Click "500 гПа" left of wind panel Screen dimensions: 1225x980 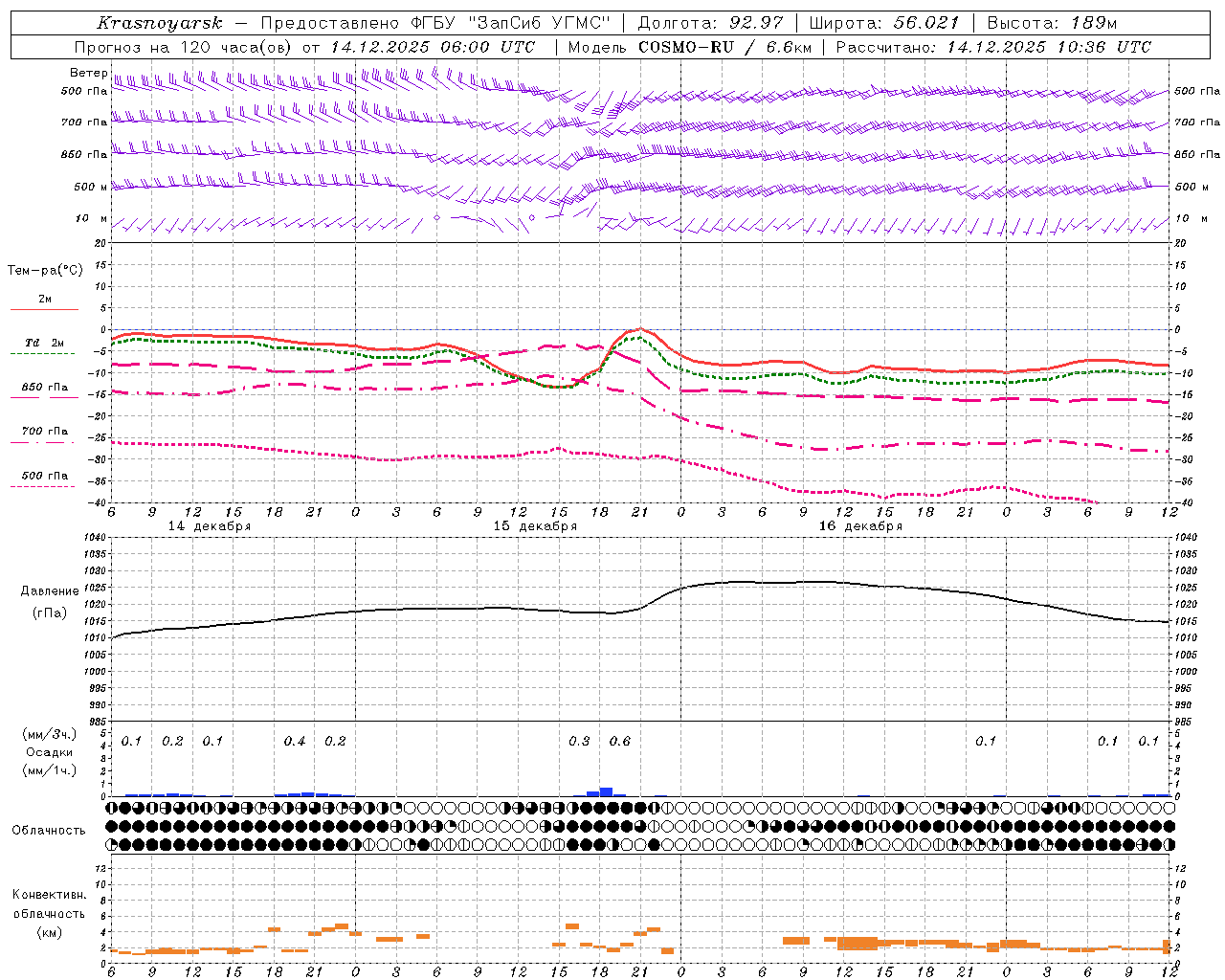tap(84, 92)
